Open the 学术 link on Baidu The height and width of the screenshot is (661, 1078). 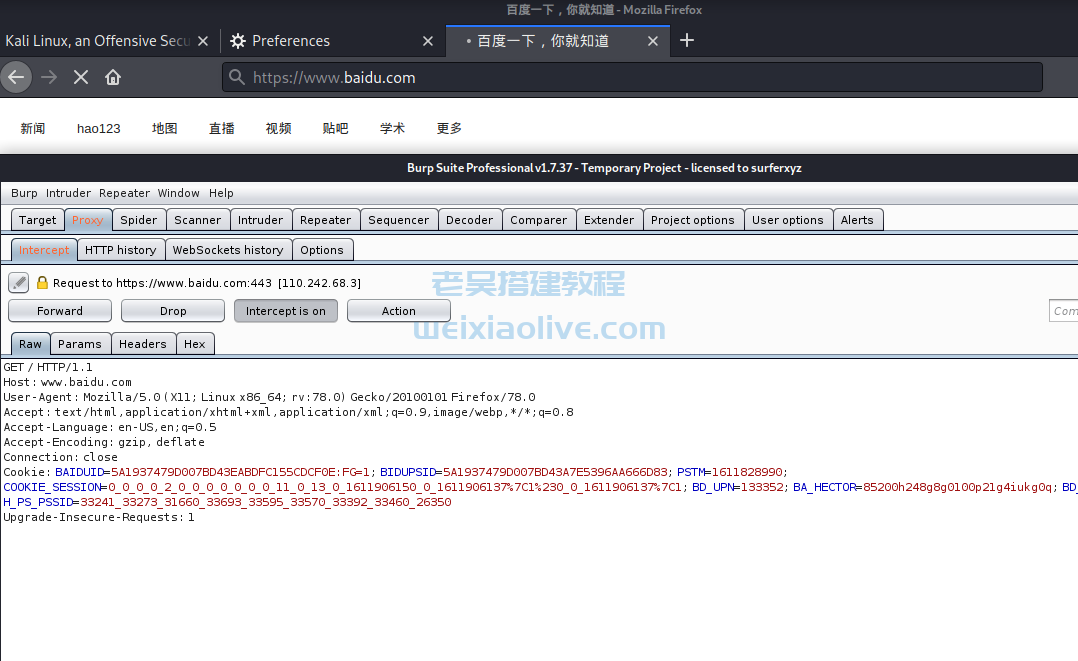coord(393,129)
